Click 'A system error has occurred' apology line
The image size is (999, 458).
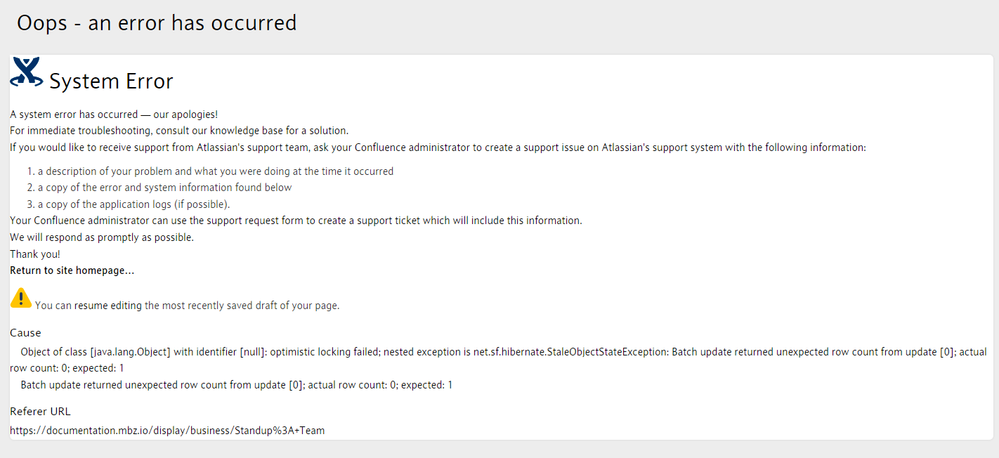coord(113,114)
